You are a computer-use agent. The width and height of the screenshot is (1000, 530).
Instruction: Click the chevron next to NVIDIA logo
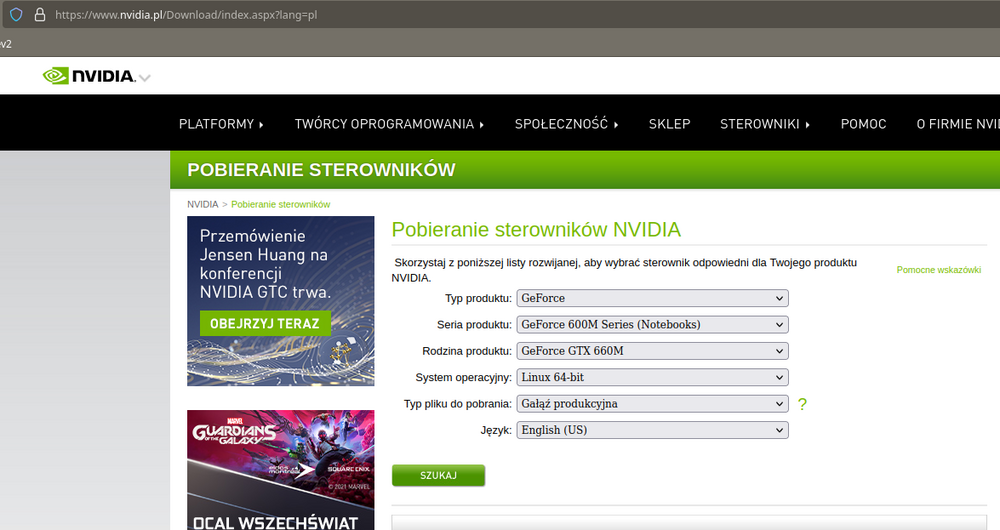[x=145, y=78]
